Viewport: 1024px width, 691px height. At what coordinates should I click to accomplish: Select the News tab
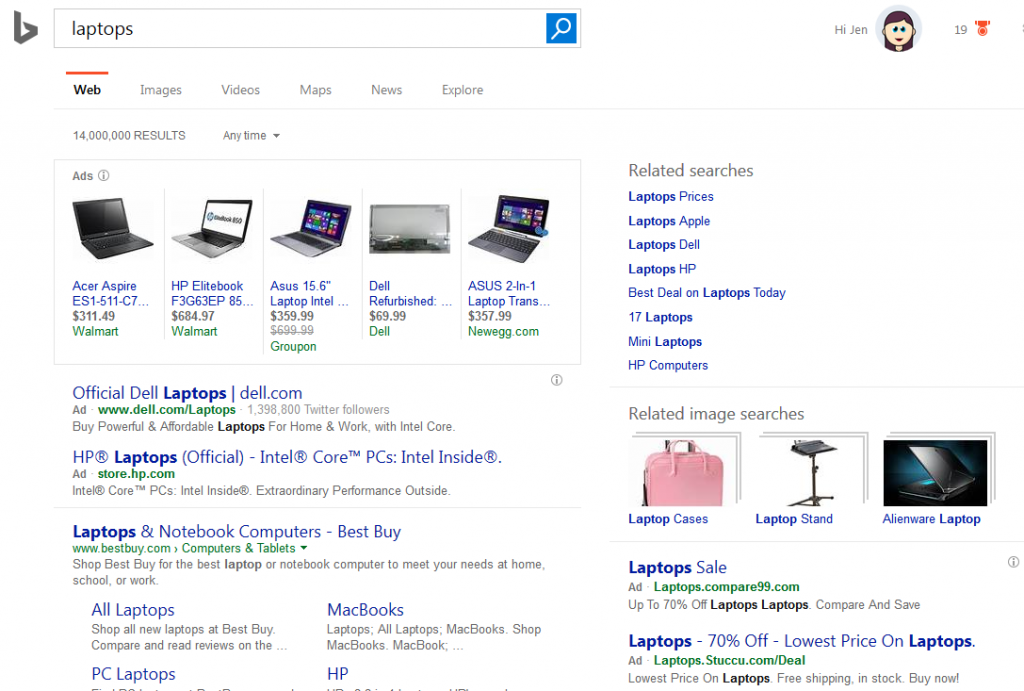point(386,90)
